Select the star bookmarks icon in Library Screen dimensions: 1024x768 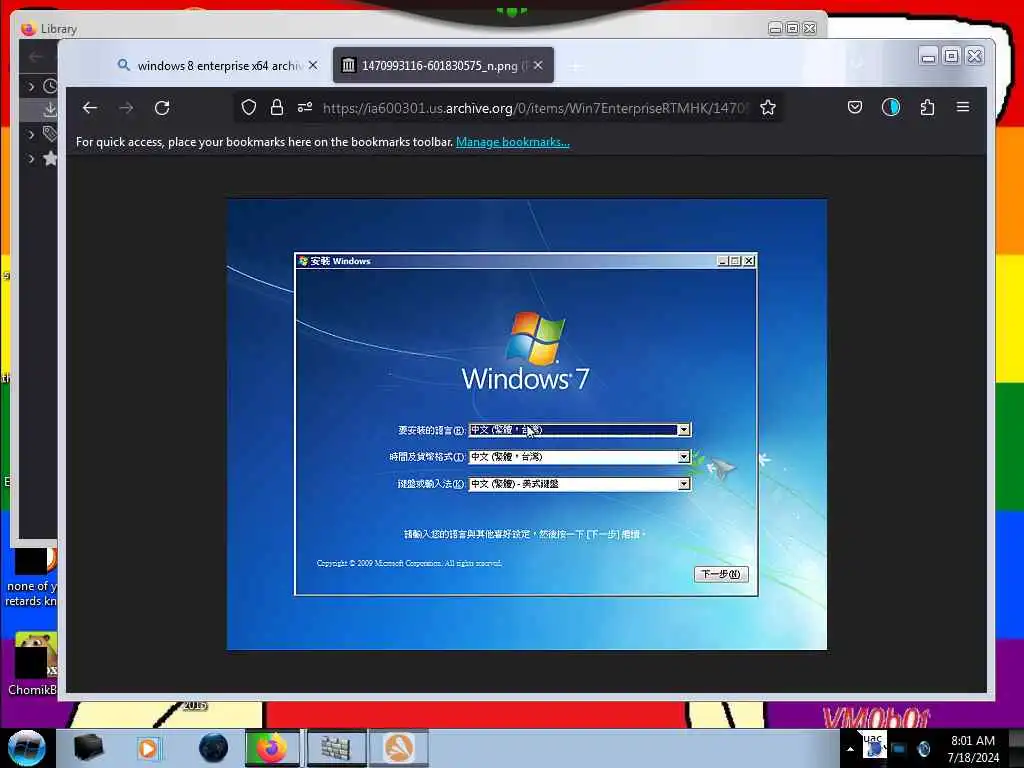(x=50, y=158)
